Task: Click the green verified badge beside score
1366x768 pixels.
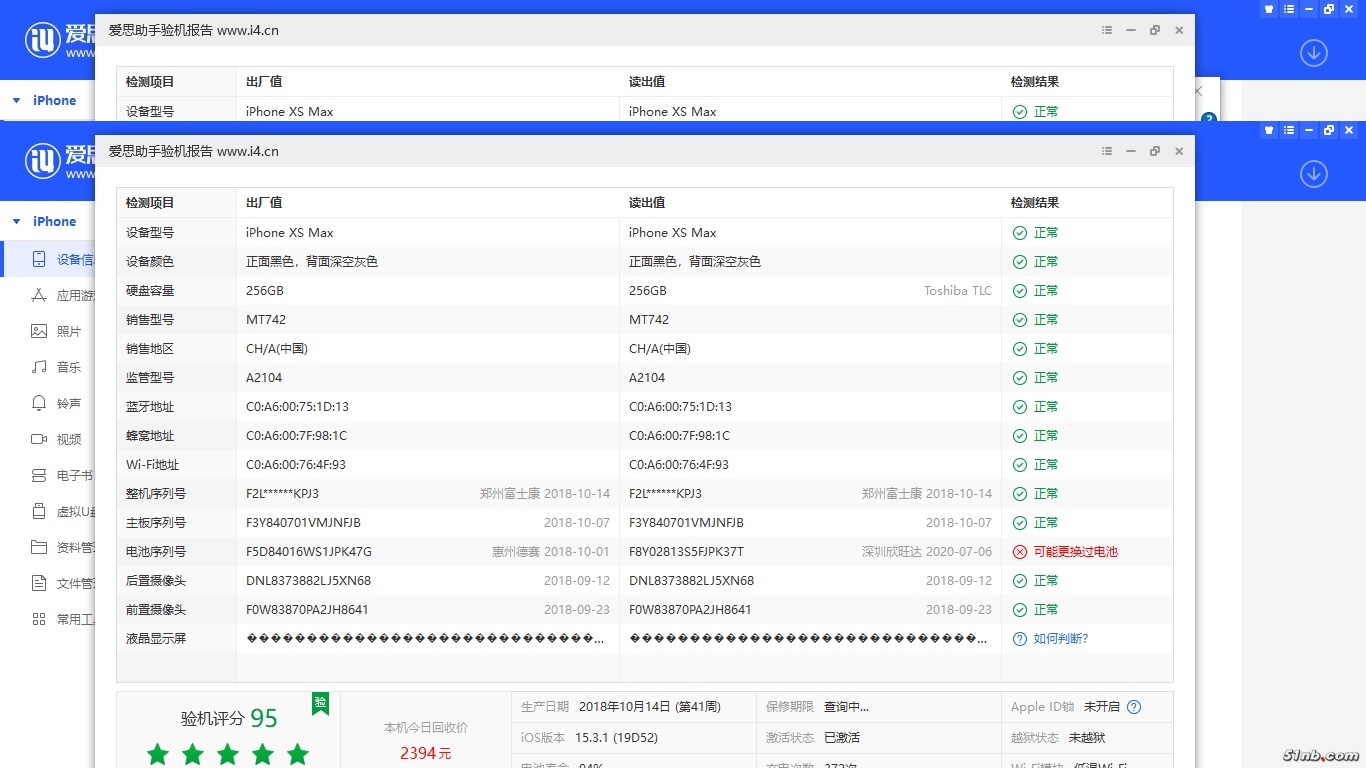Action: pyautogui.click(x=320, y=703)
